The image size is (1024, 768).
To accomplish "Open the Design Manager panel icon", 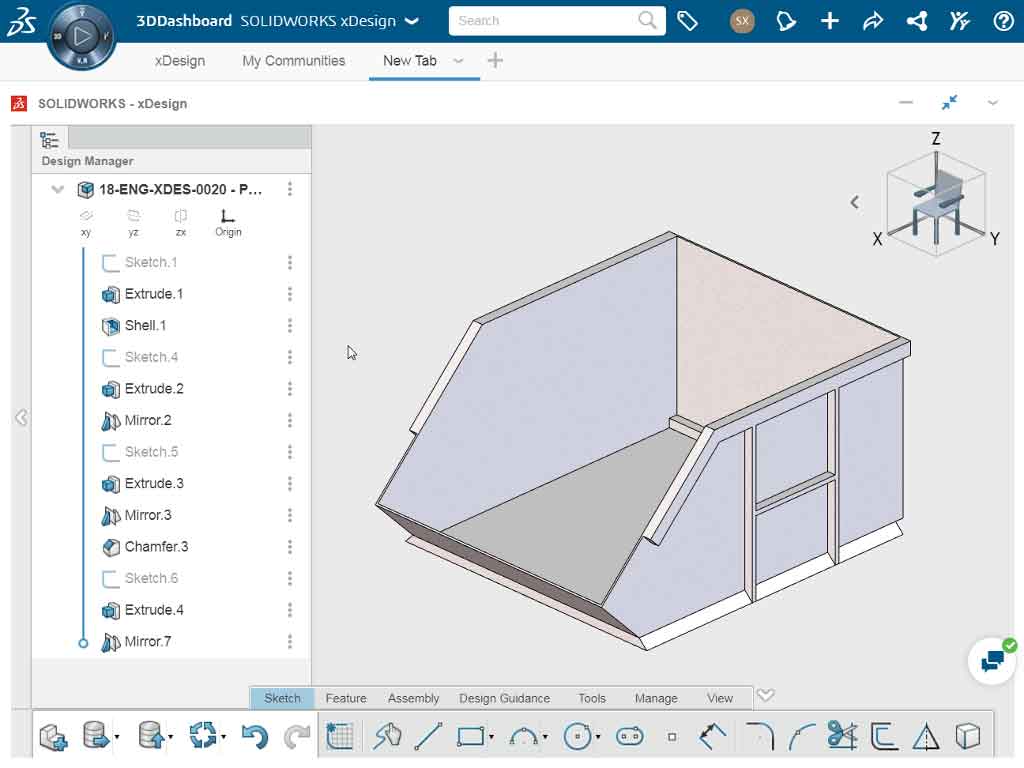I will click(47, 140).
